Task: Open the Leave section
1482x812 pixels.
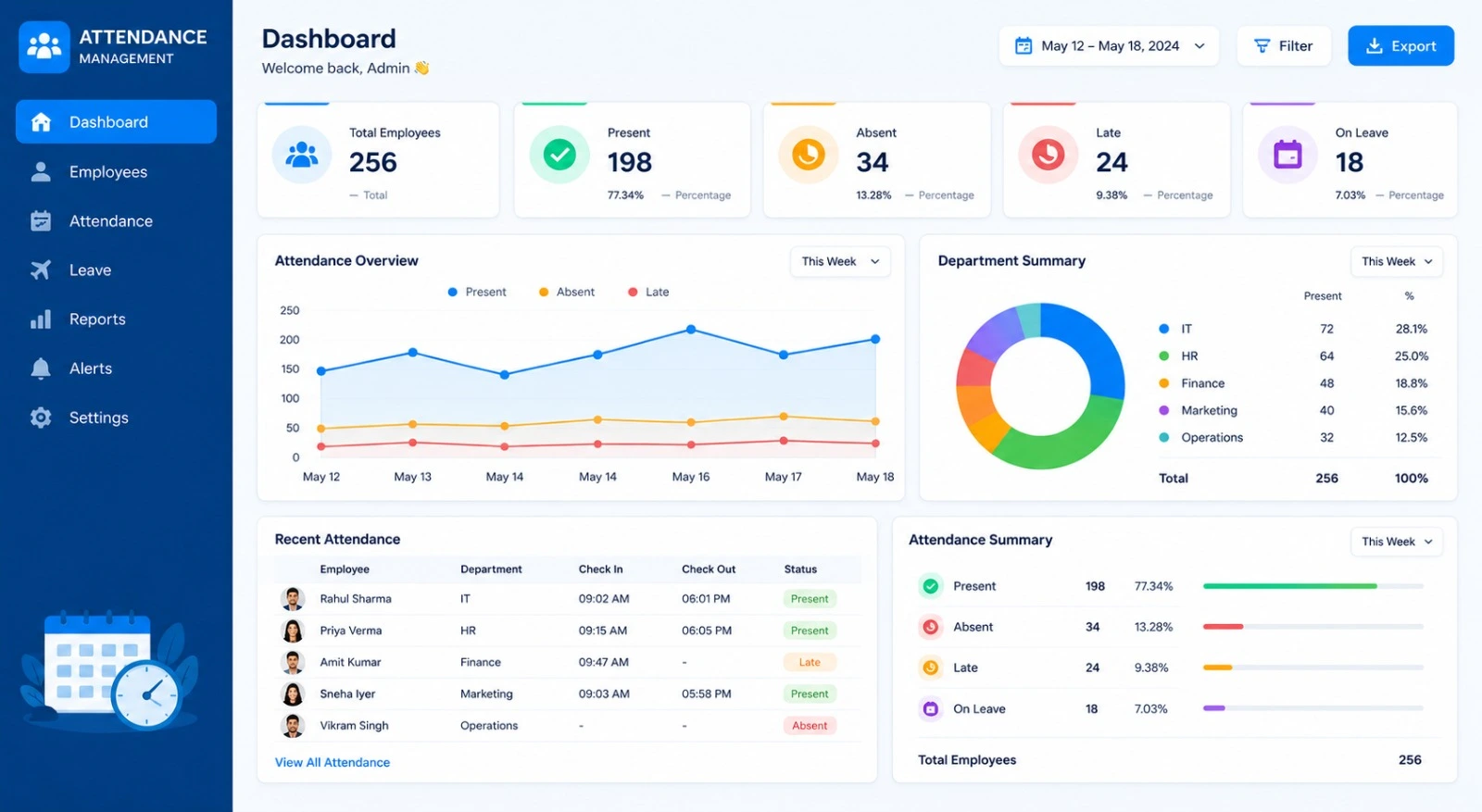Action: (x=116, y=269)
